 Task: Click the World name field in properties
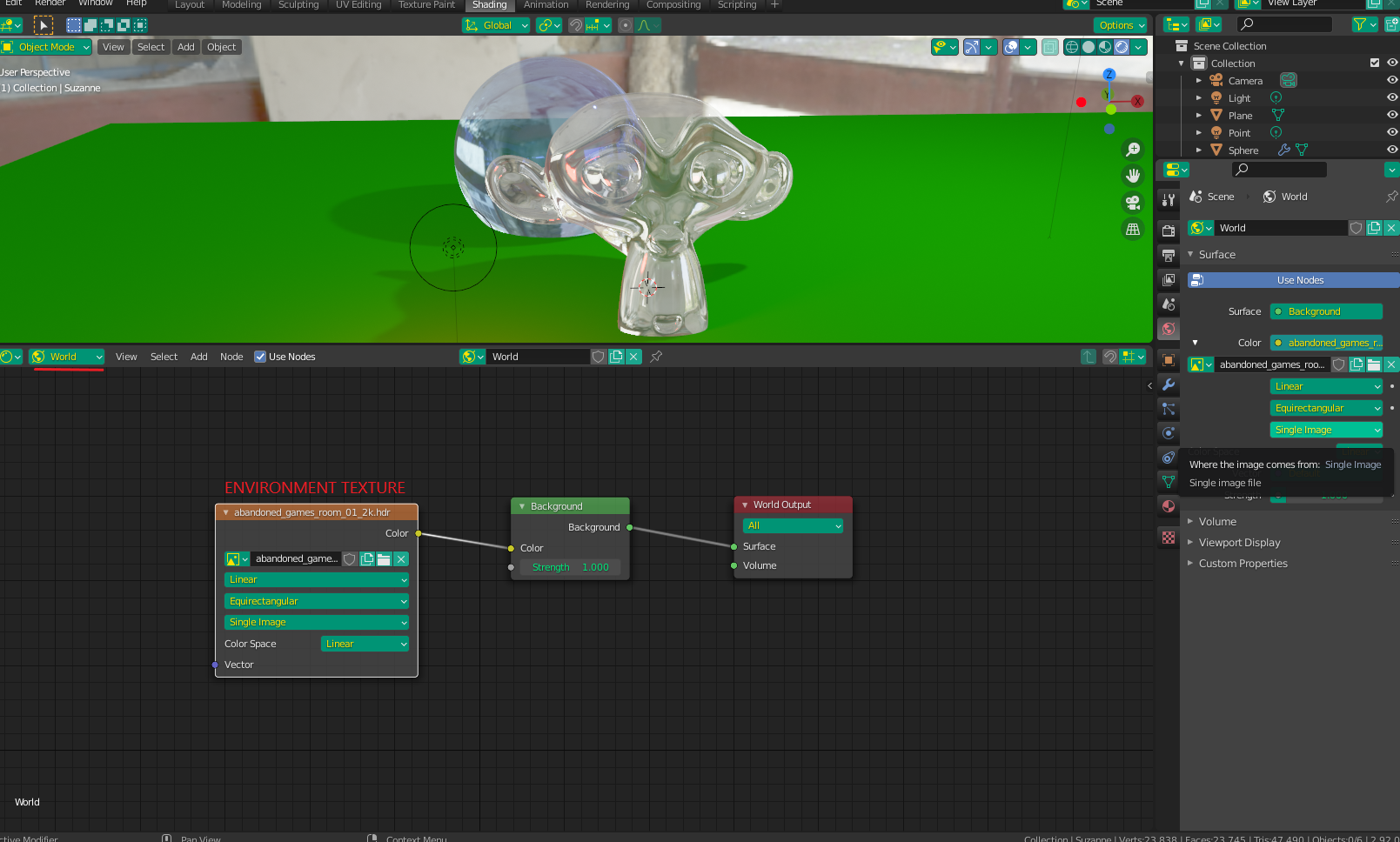[1281, 228]
